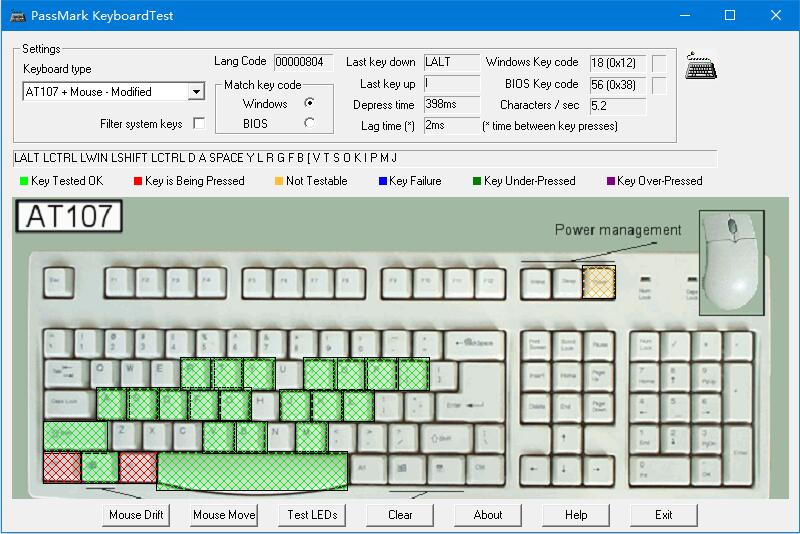The height and width of the screenshot is (534, 800).
Task: Open the Help button
Action: [576, 515]
